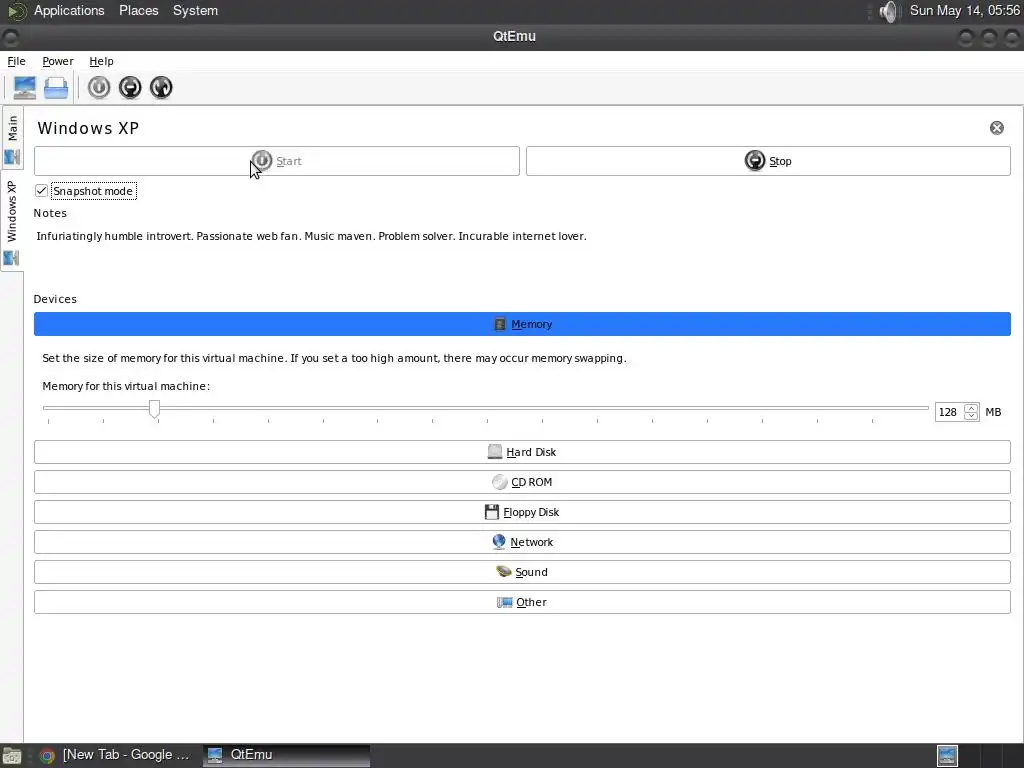This screenshot has height=768, width=1024.
Task: Click the show desktop icon in taskbar
Action: point(12,756)
